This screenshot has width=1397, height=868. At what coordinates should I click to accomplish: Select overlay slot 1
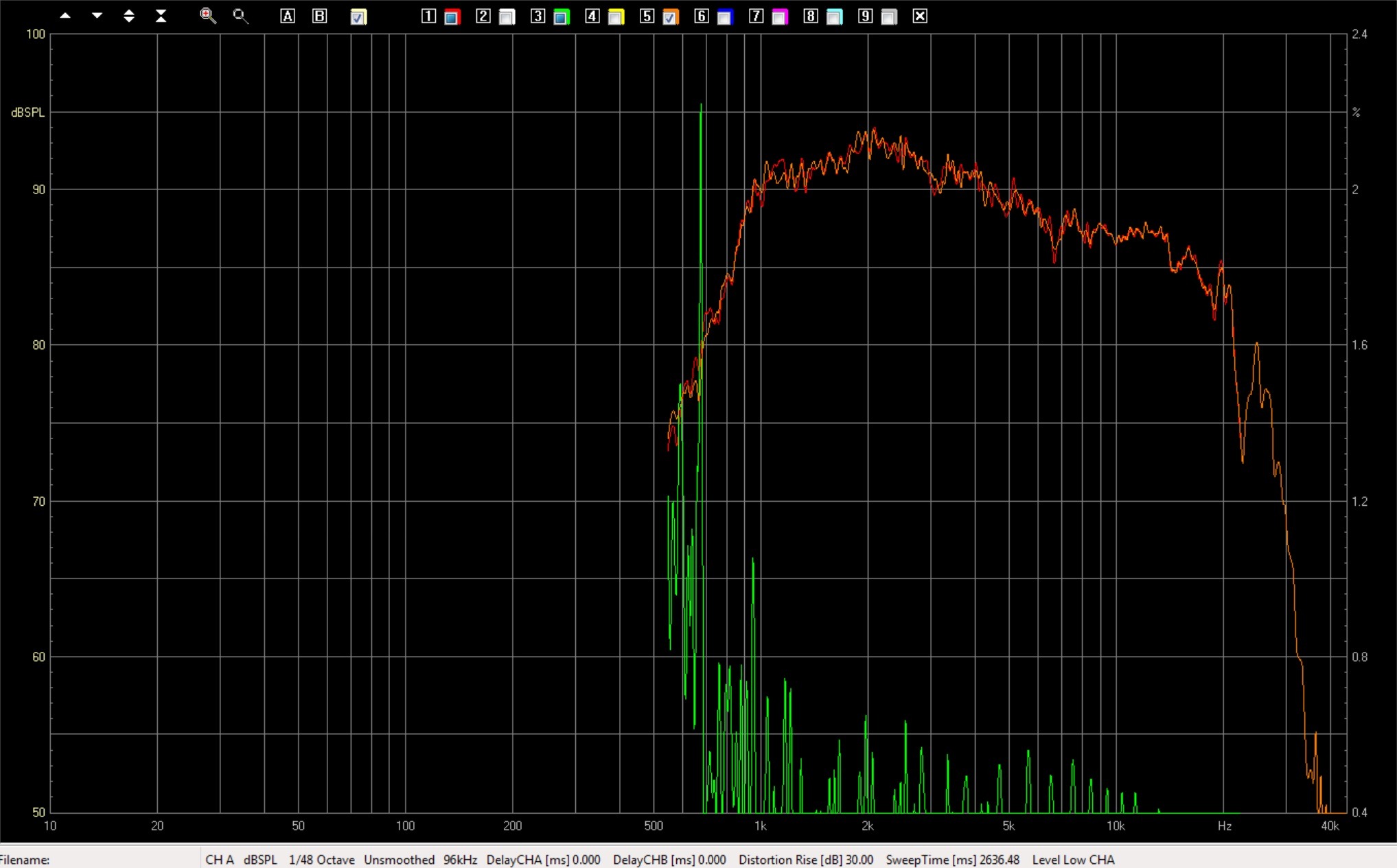[x=428, y=16]
